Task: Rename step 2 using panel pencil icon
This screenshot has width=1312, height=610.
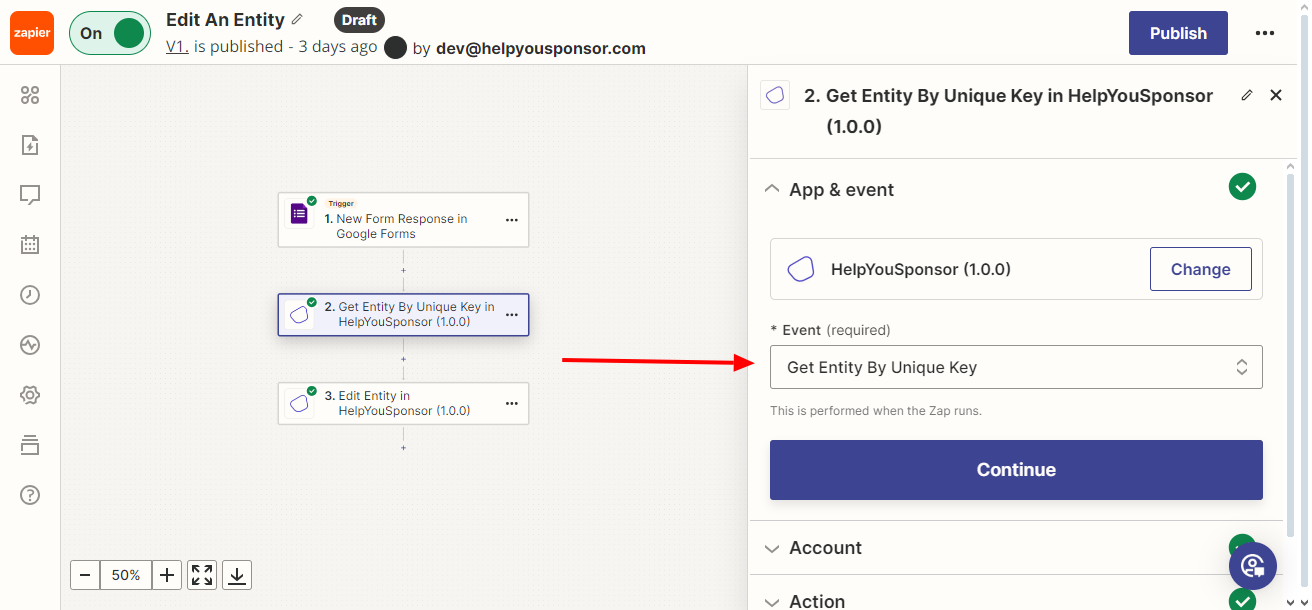Action: point(1246,95)
